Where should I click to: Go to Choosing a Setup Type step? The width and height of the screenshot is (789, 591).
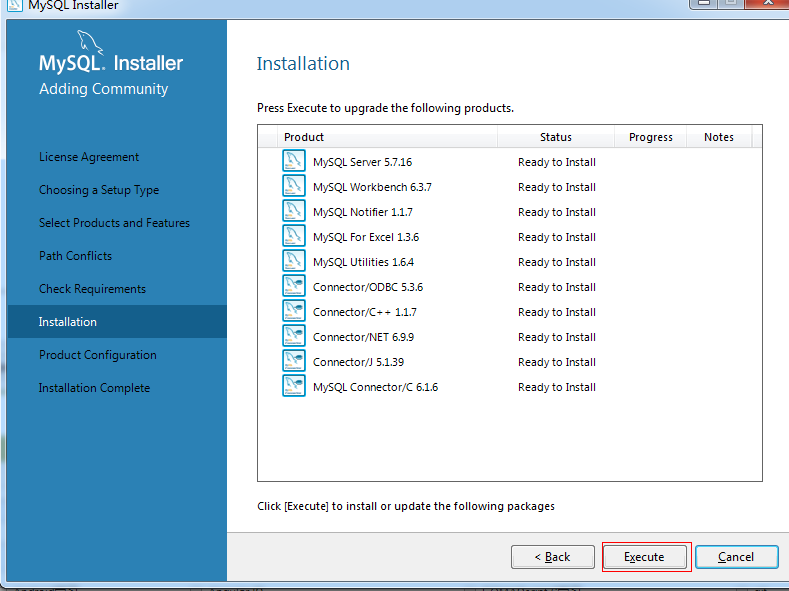click(99, 190)
